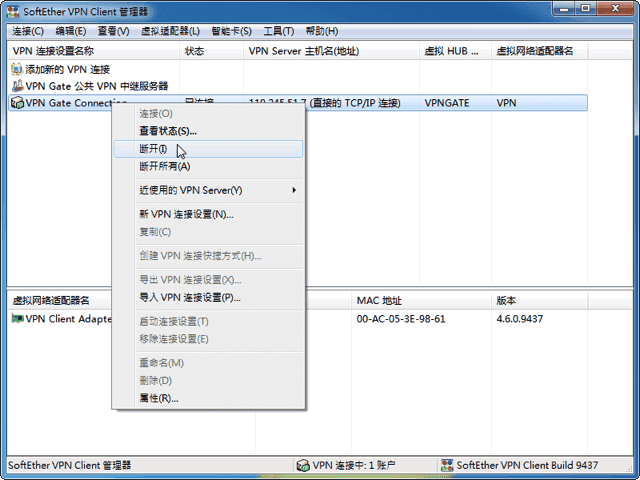Click grayed 创建 VPN 连接快捷方式(H)... entry
Image resolution: width=640 pixels, height=480 pixels.
208,256
